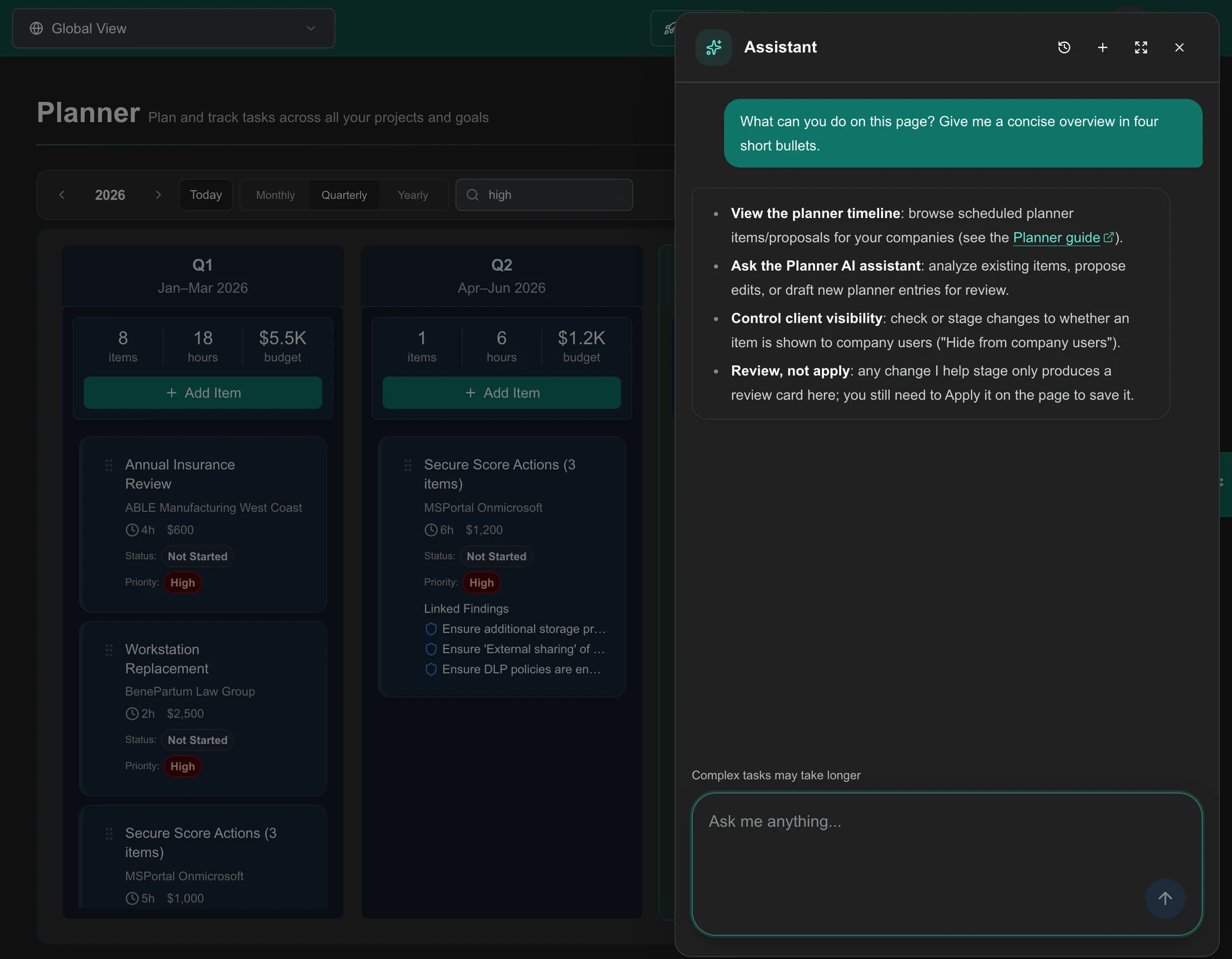The height and width of the screenshot is (959, 1232).
Task: Go to the previous year
Action: pyautogui.click(x=62, y=195)
